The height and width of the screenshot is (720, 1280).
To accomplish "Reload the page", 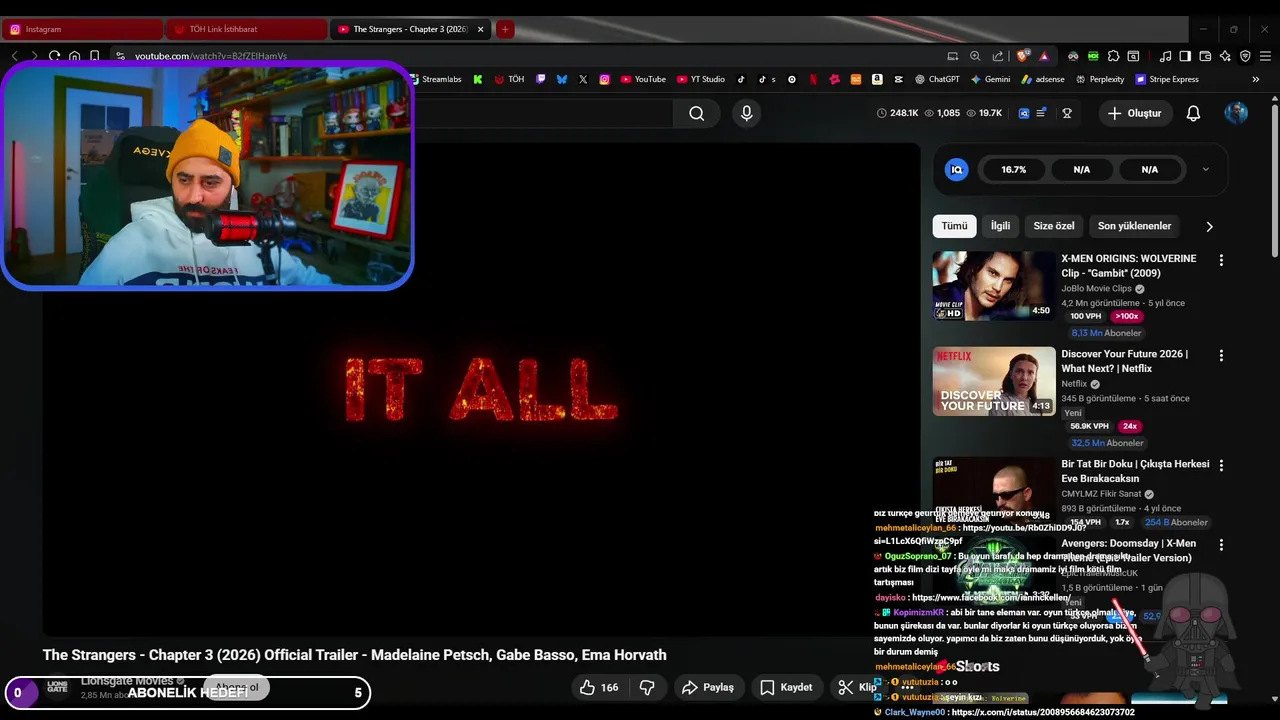I will click(54, 56).
